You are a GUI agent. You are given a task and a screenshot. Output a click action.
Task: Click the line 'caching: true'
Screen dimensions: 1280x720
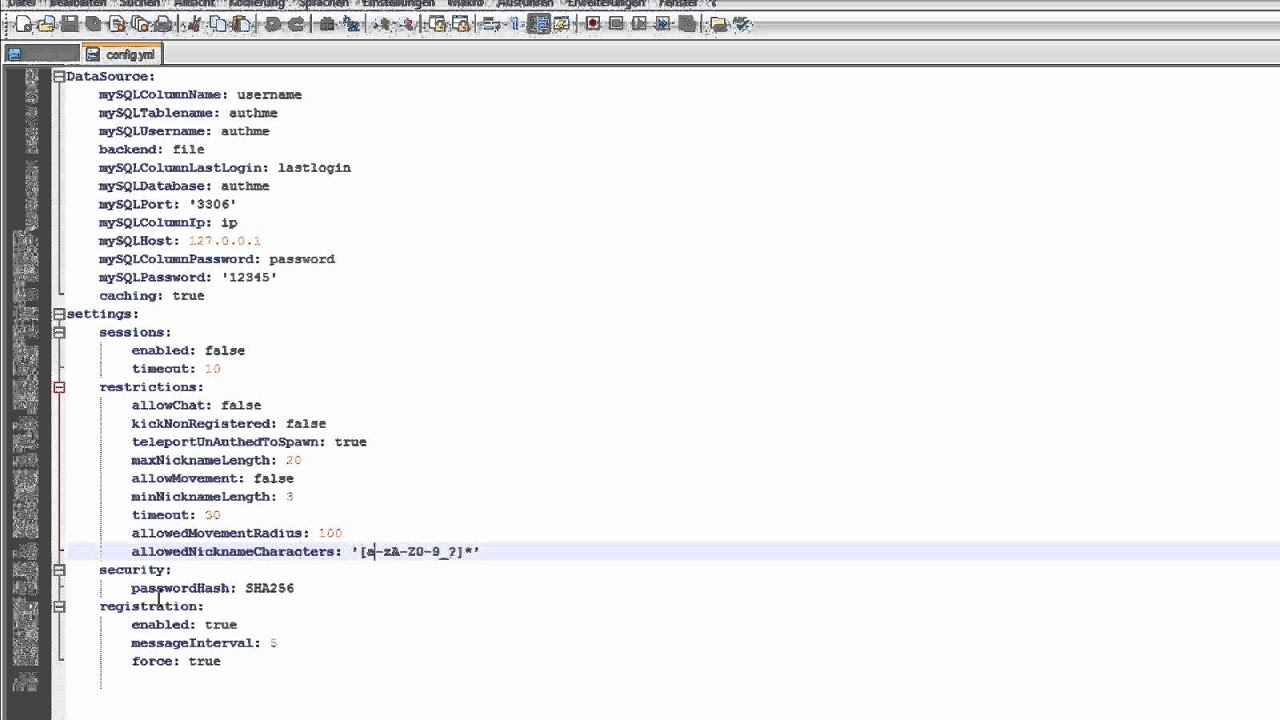[x=151, y=296]
